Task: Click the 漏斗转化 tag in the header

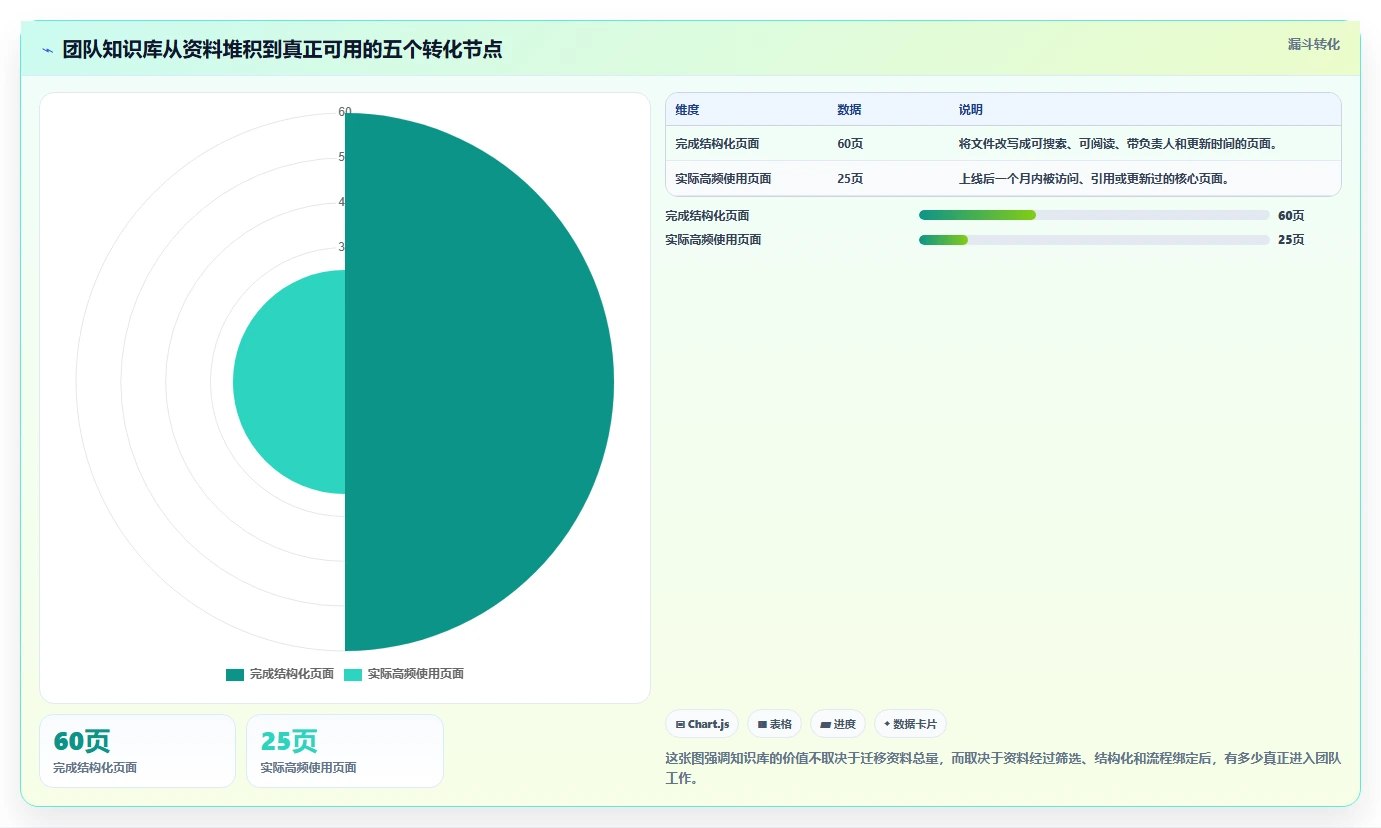Action: click(1313, 44)
